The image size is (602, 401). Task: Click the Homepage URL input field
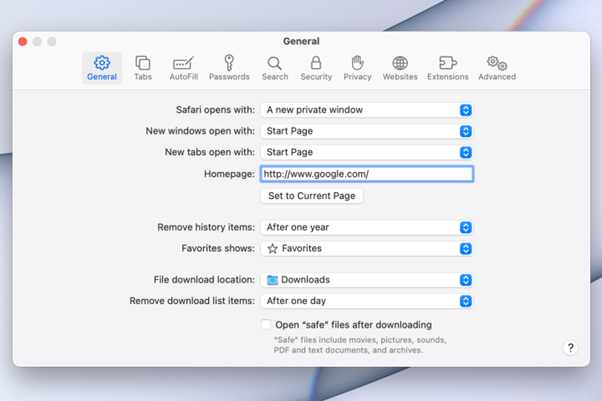tap(367, 174)
